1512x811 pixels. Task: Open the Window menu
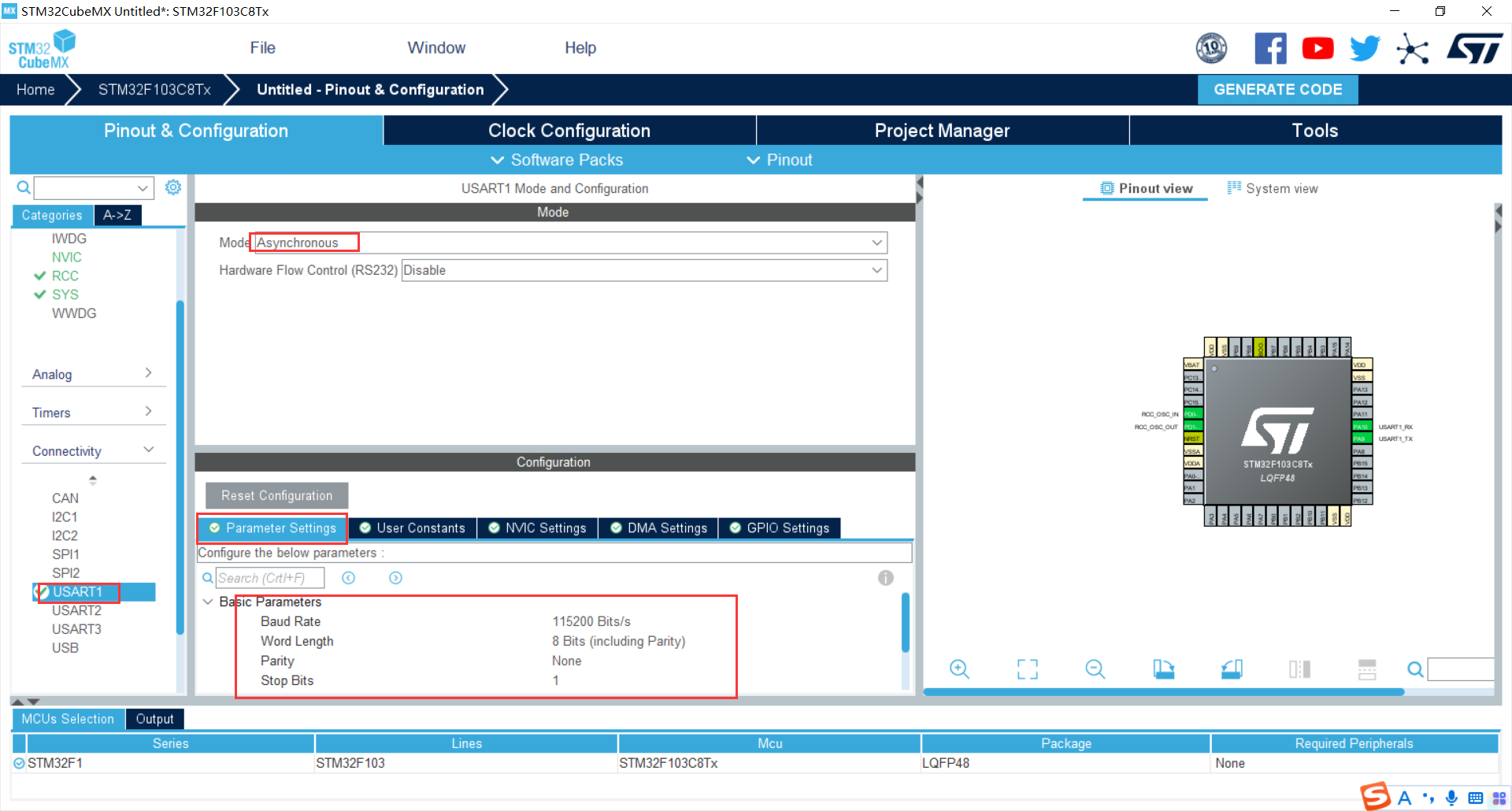[436, 48]
